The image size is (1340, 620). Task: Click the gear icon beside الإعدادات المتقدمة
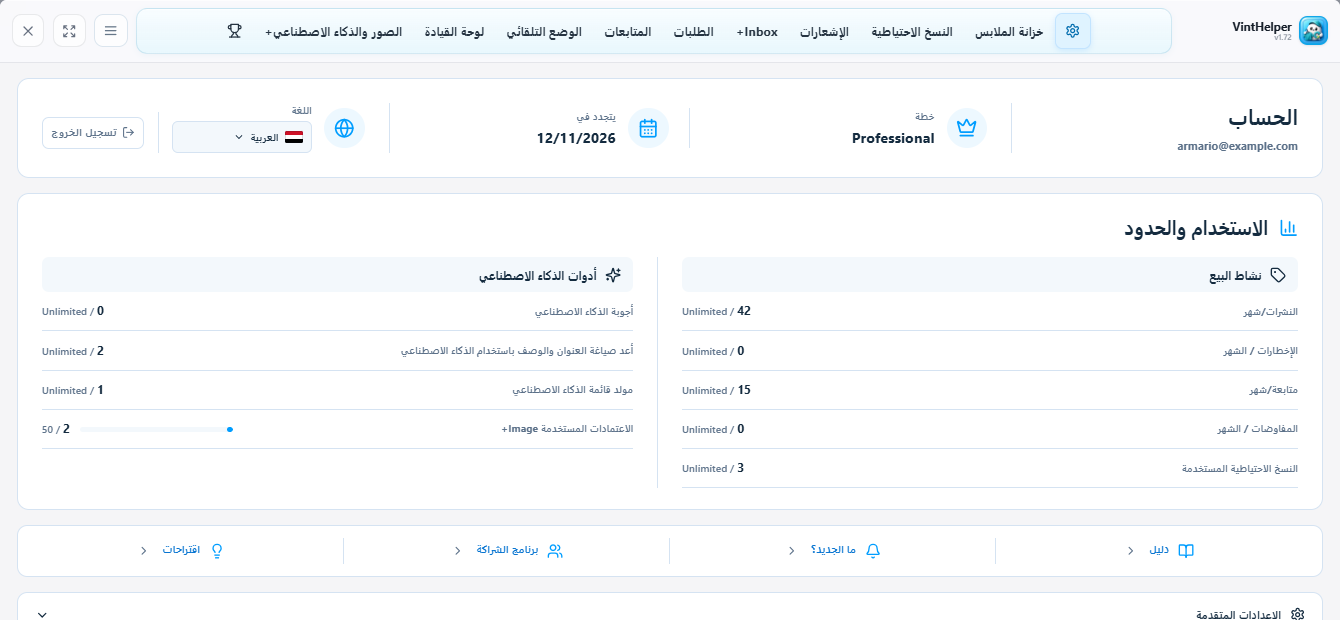(x=1298, y=614)
